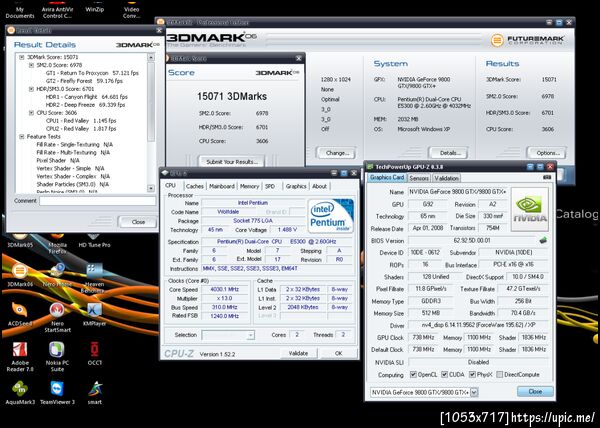Collapse the HDR/SM3.0 Score tree node
The height and width of the screenshot is (428, 600).
[x=31, y=89]
